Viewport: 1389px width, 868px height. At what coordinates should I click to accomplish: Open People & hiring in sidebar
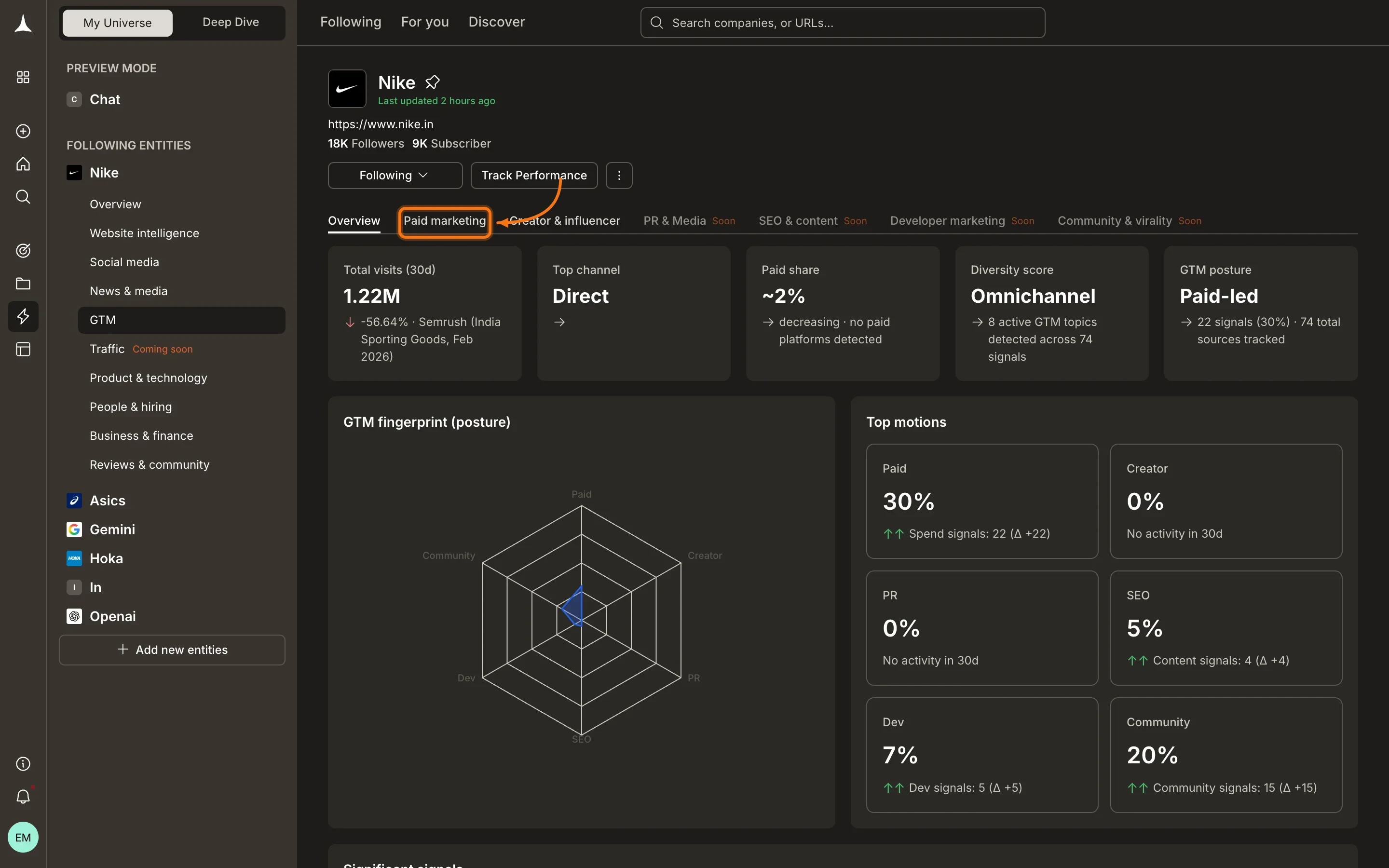coord(131,407)
